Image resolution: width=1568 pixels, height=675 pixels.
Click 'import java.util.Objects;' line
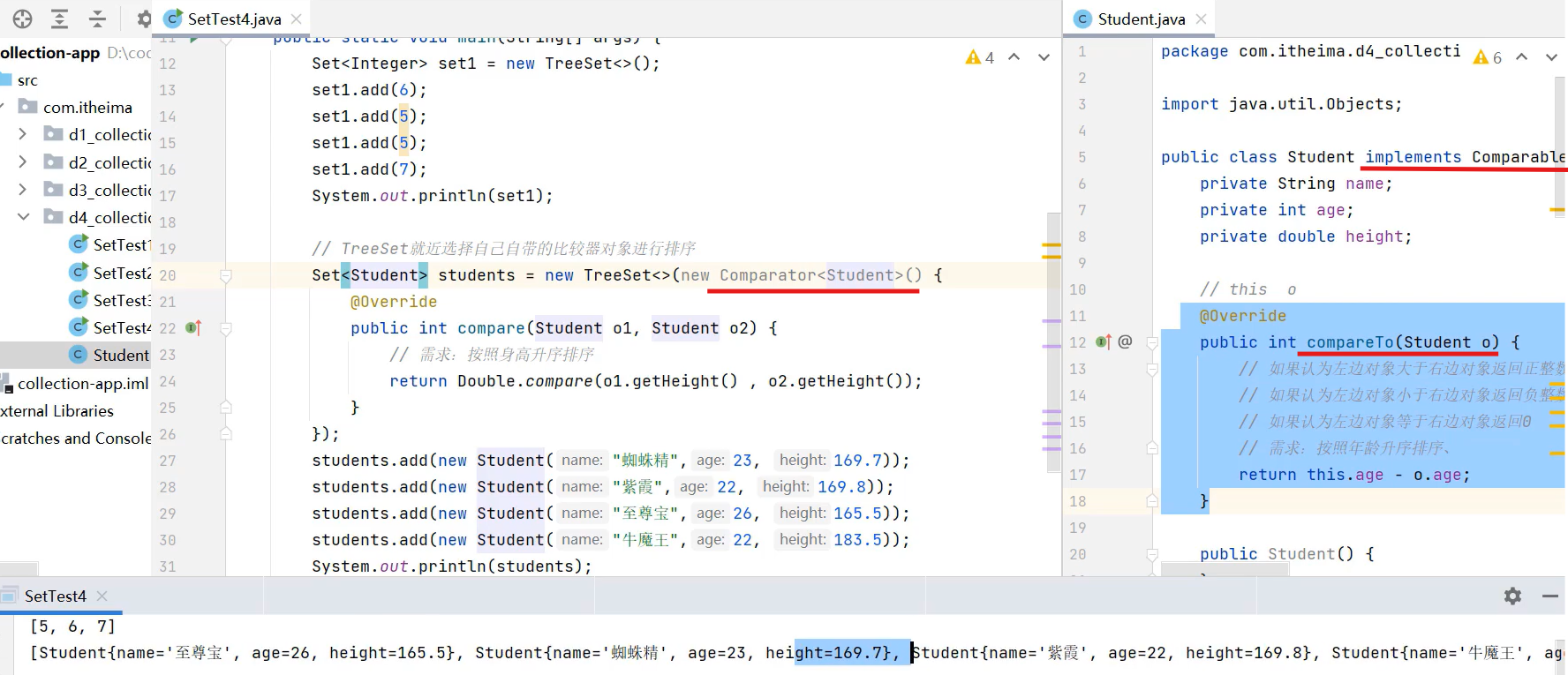click(x=1281, y=104)
